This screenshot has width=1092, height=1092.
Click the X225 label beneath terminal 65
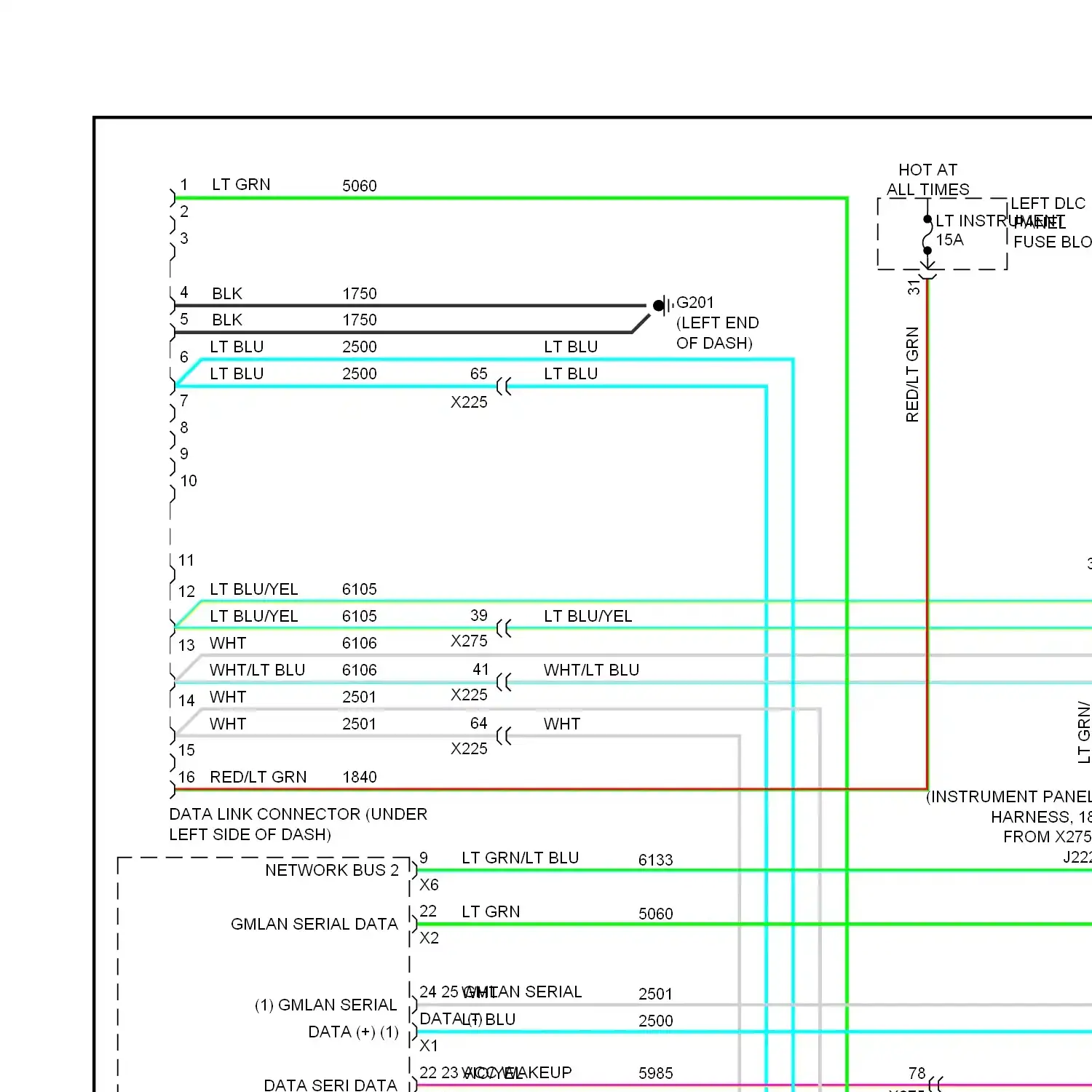tap(469, 402)
